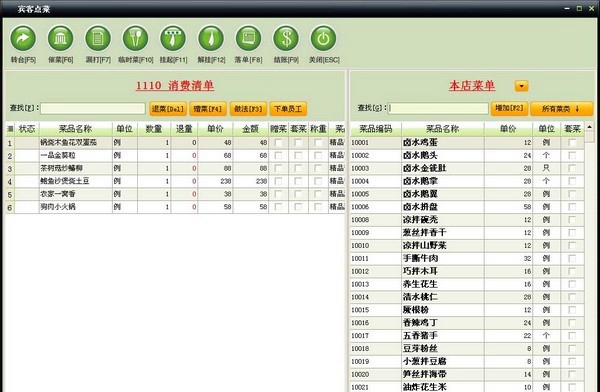Select menu item 卤水鹅翼
This screenshot has width=600, height=392.
[x=467, y=194]
